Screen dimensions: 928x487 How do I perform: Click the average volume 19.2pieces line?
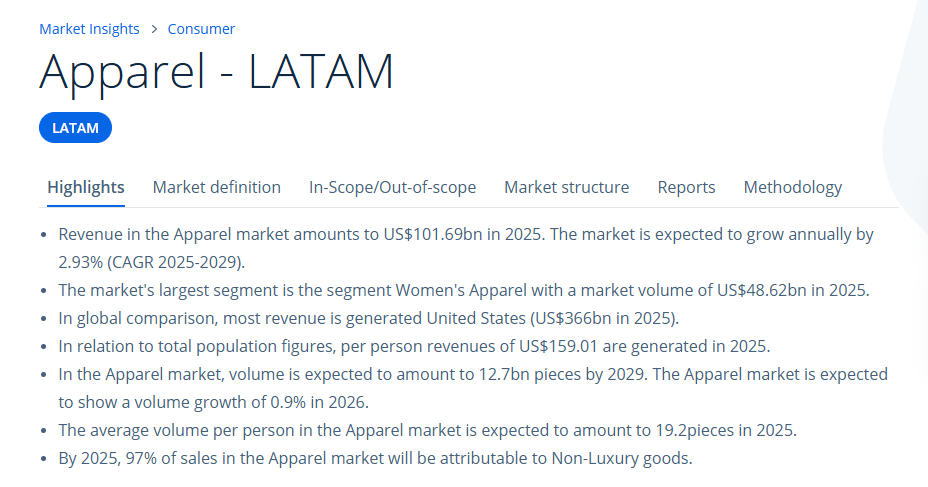click(427, 431)
